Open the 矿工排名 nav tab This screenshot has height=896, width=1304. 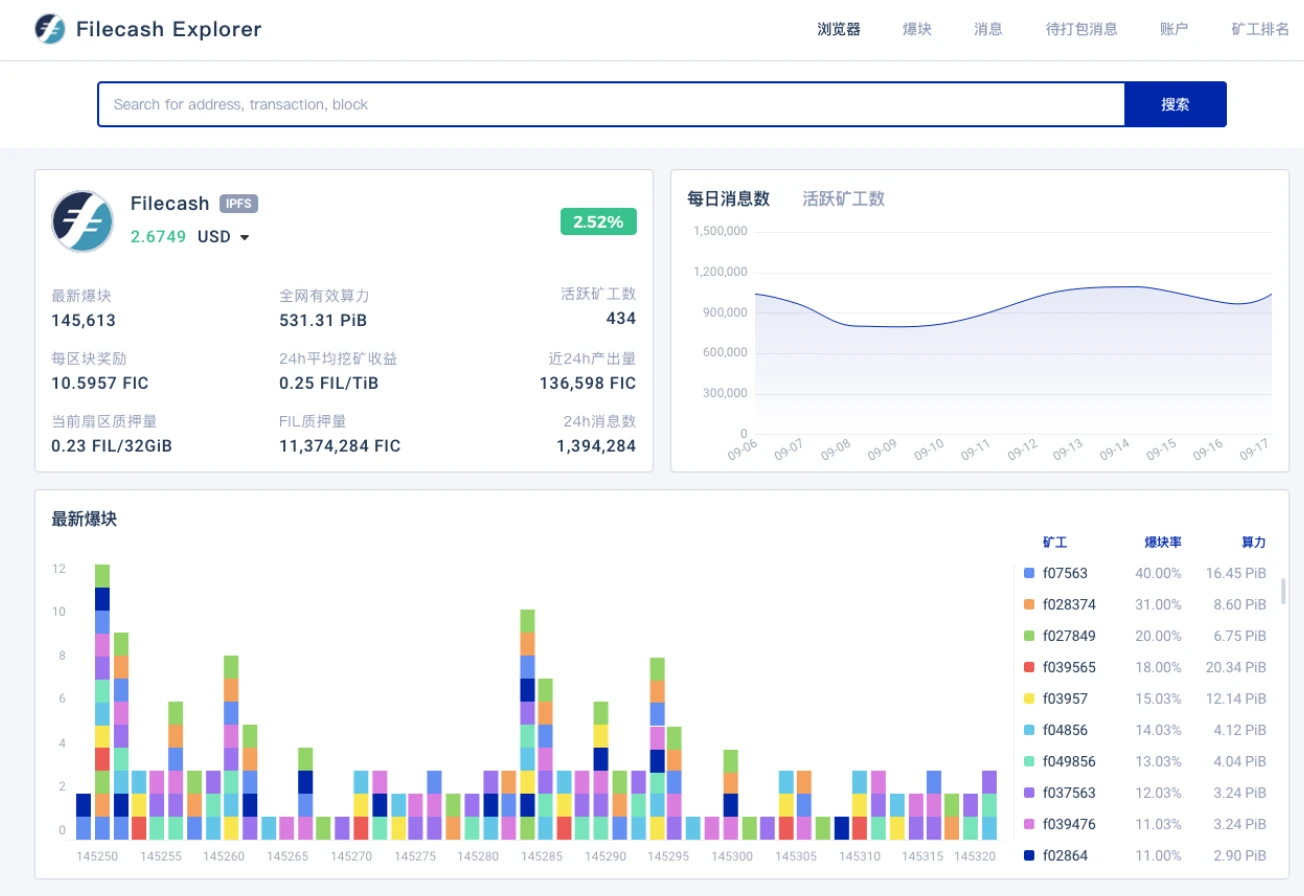point(1260,29)
